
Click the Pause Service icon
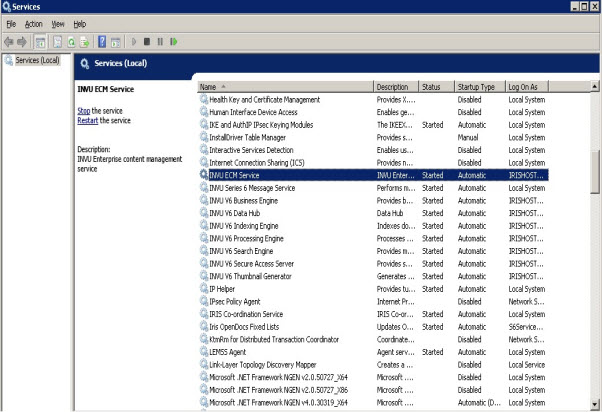click(x=160, y=41)
